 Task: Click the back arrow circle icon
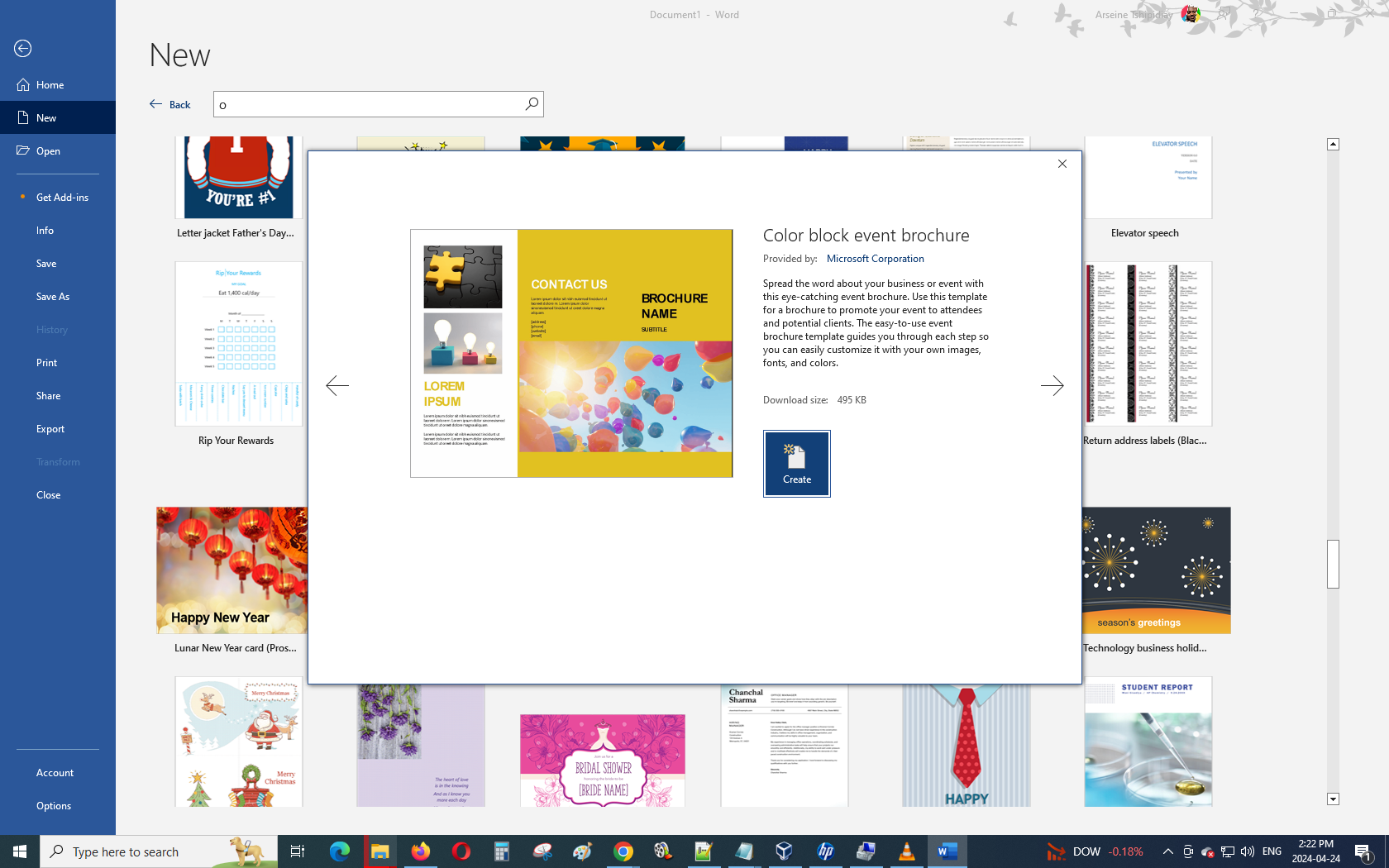point(23,49)
